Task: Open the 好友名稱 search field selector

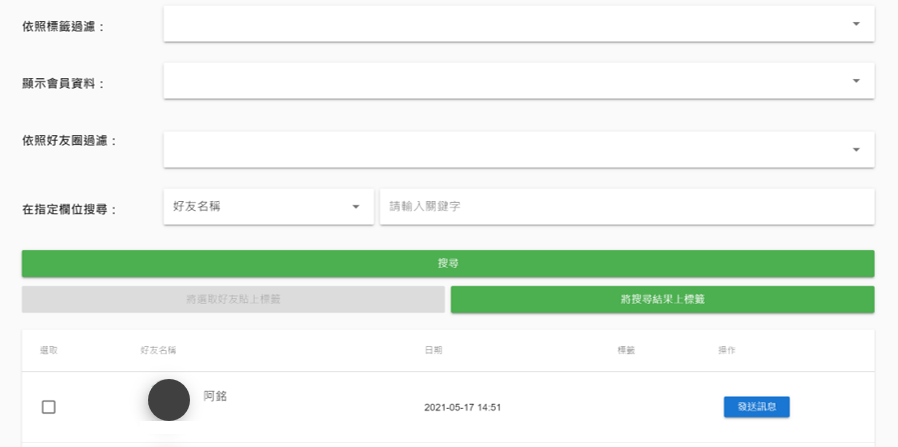Action: (x=268, y=207)
